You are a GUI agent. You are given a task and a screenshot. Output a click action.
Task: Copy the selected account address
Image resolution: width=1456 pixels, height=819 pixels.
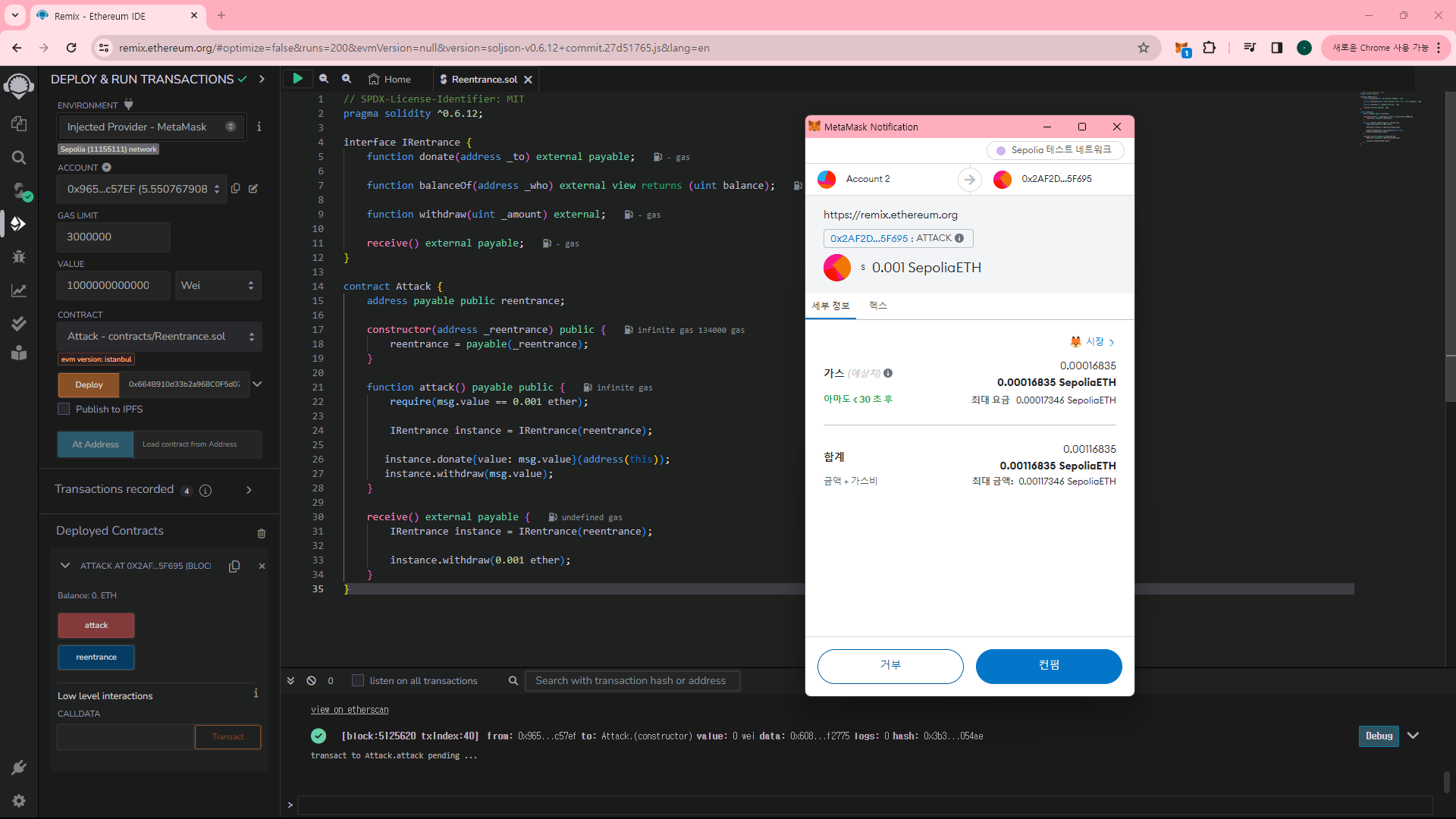pos(236,189)
